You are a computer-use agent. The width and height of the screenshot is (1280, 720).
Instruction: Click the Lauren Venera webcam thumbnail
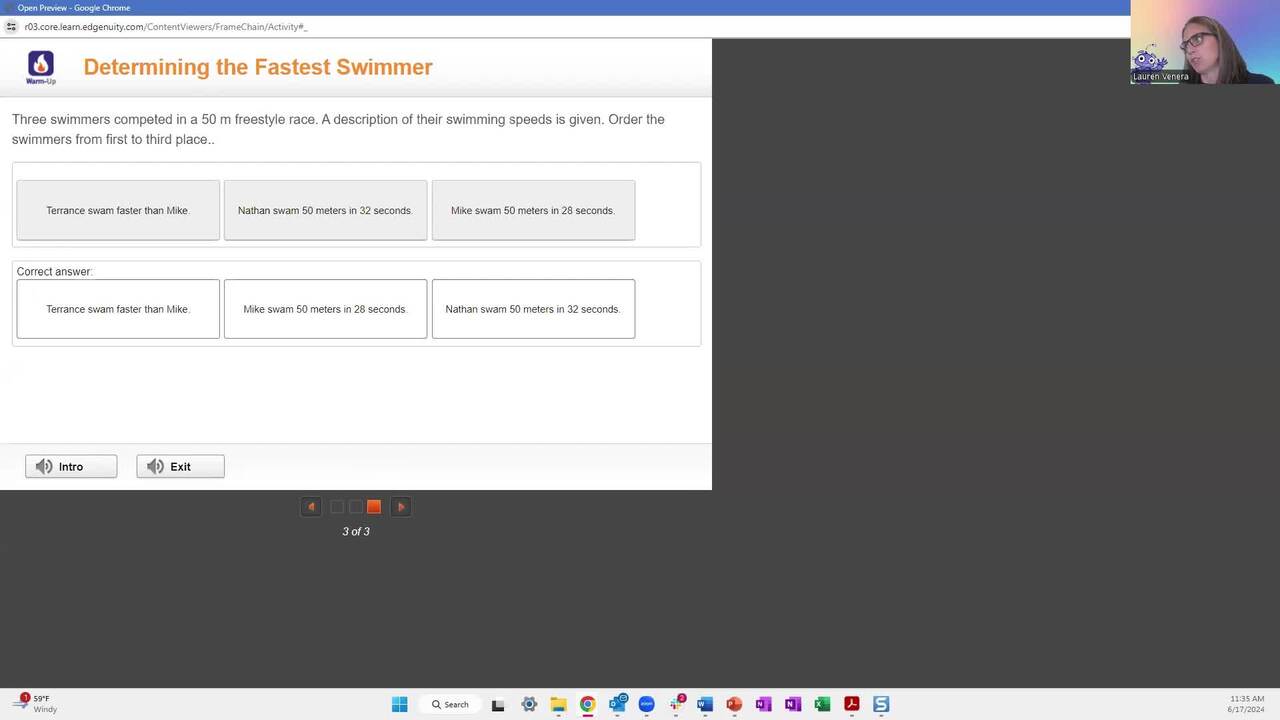1205,42
